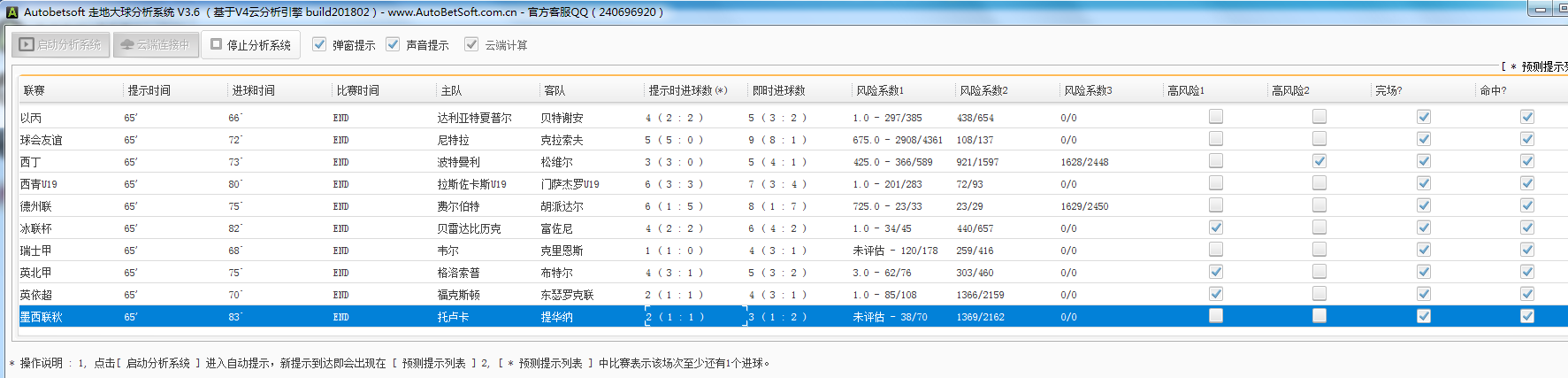The height and width of the screenshot is (378, 1568).
Task: Click 托卢卡 in the highlighted 墨西联秋 row
Action: (453, 317)
